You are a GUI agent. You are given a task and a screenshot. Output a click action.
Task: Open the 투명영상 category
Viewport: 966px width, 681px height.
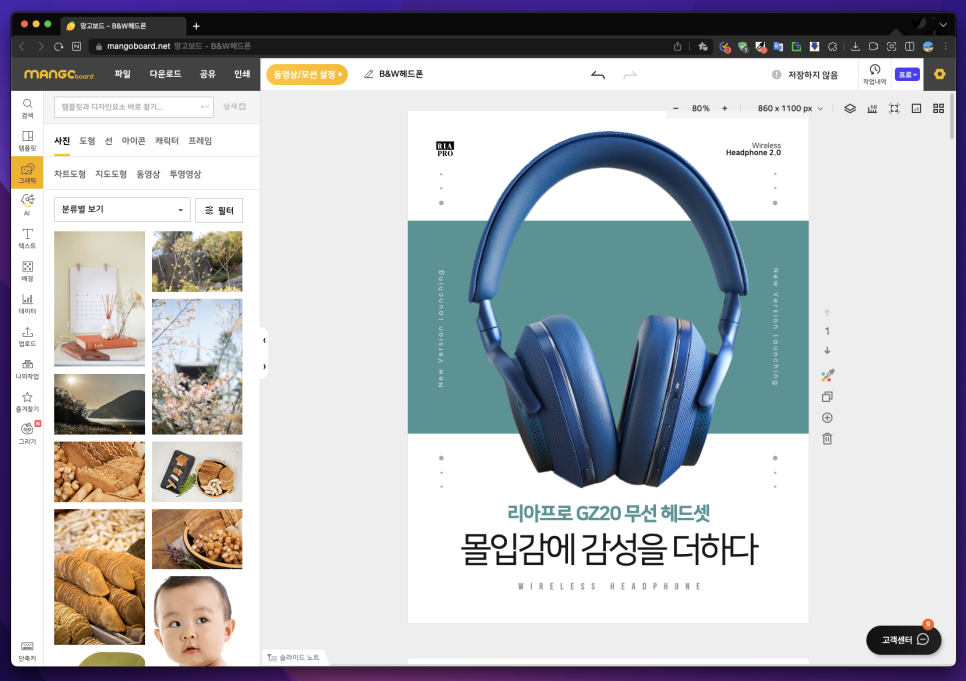pos(185,174)
